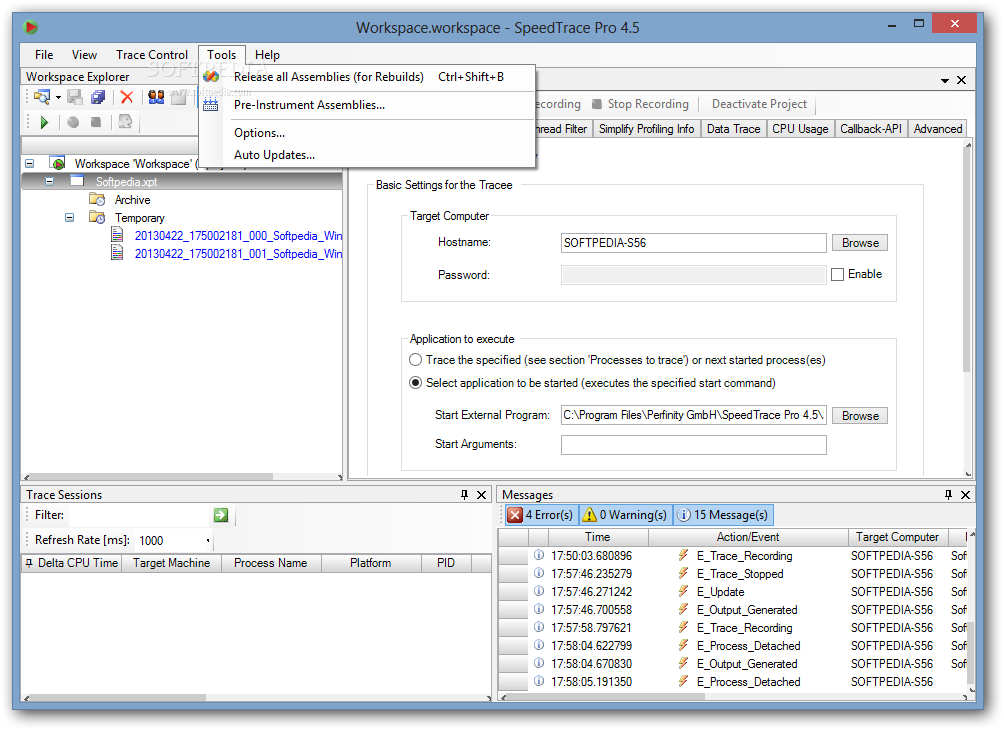Select 'Trace the specified' radio option
The width and height of the screenshot is (1004, 730).
tap(416, 360)
